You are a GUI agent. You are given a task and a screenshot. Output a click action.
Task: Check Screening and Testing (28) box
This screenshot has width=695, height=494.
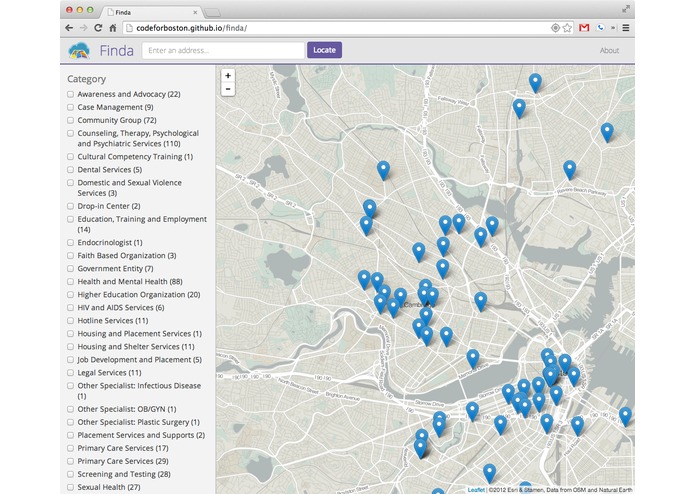(x=70, y=474)
